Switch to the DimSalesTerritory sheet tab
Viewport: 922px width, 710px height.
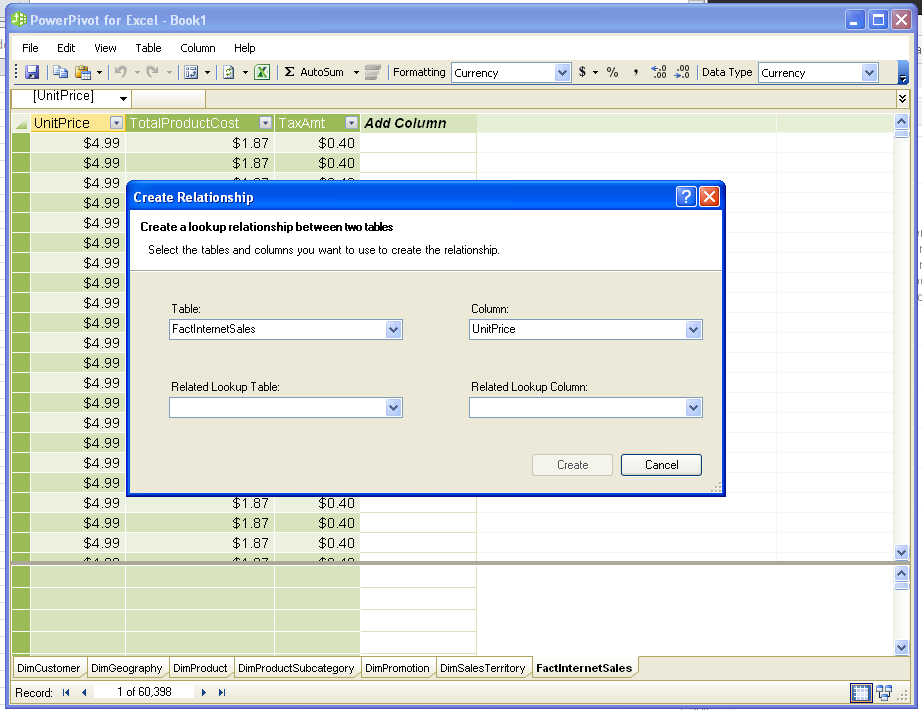click(483, 668)
